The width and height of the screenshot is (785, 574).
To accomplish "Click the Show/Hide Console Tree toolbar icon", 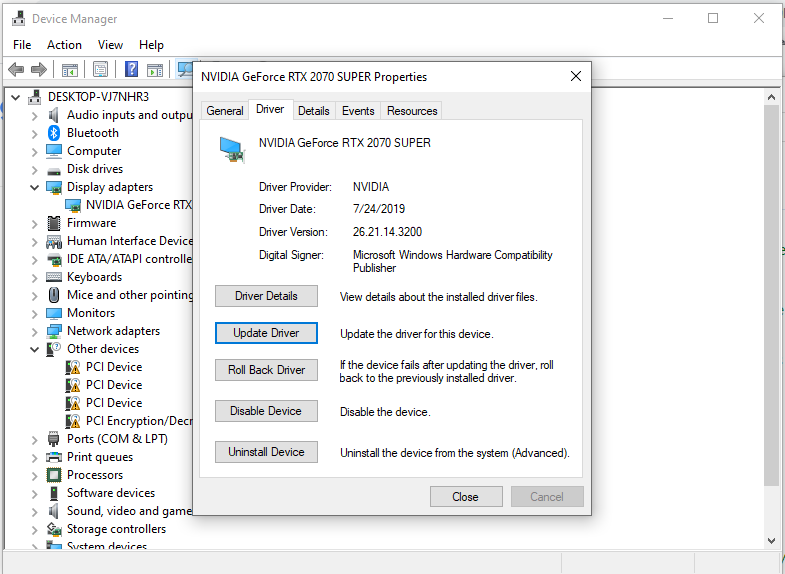I will [70, 70].
